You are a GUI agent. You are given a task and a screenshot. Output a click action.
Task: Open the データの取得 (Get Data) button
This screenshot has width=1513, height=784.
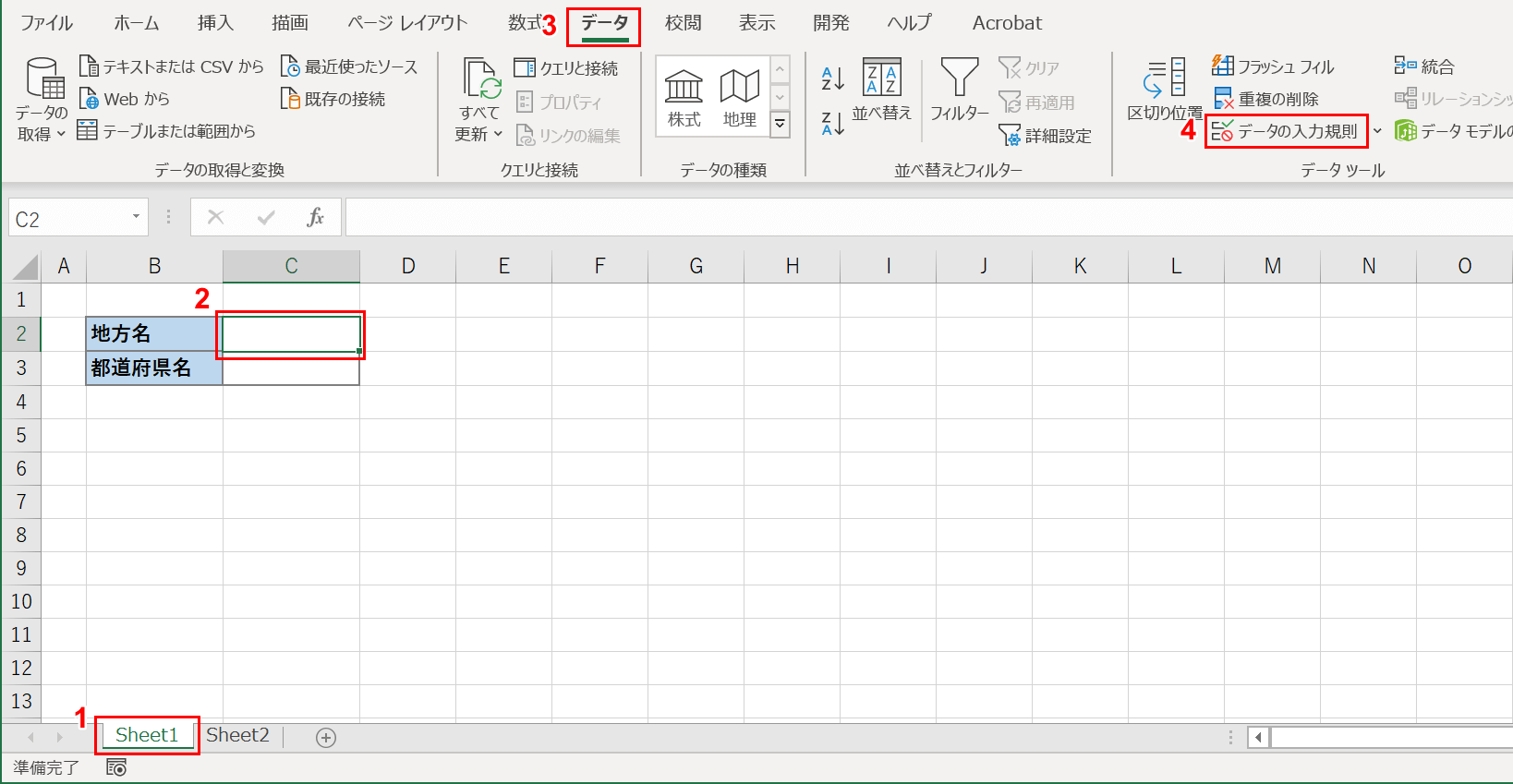42,99
